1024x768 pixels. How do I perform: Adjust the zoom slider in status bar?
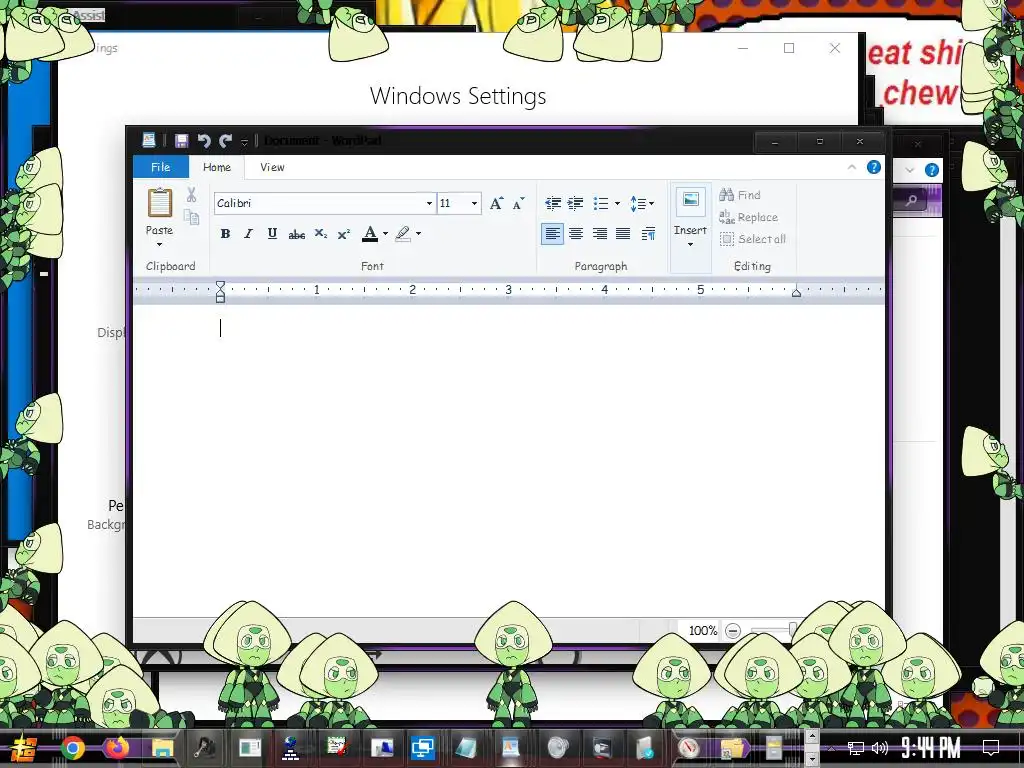pyautogui.click(x=792, y=630)
